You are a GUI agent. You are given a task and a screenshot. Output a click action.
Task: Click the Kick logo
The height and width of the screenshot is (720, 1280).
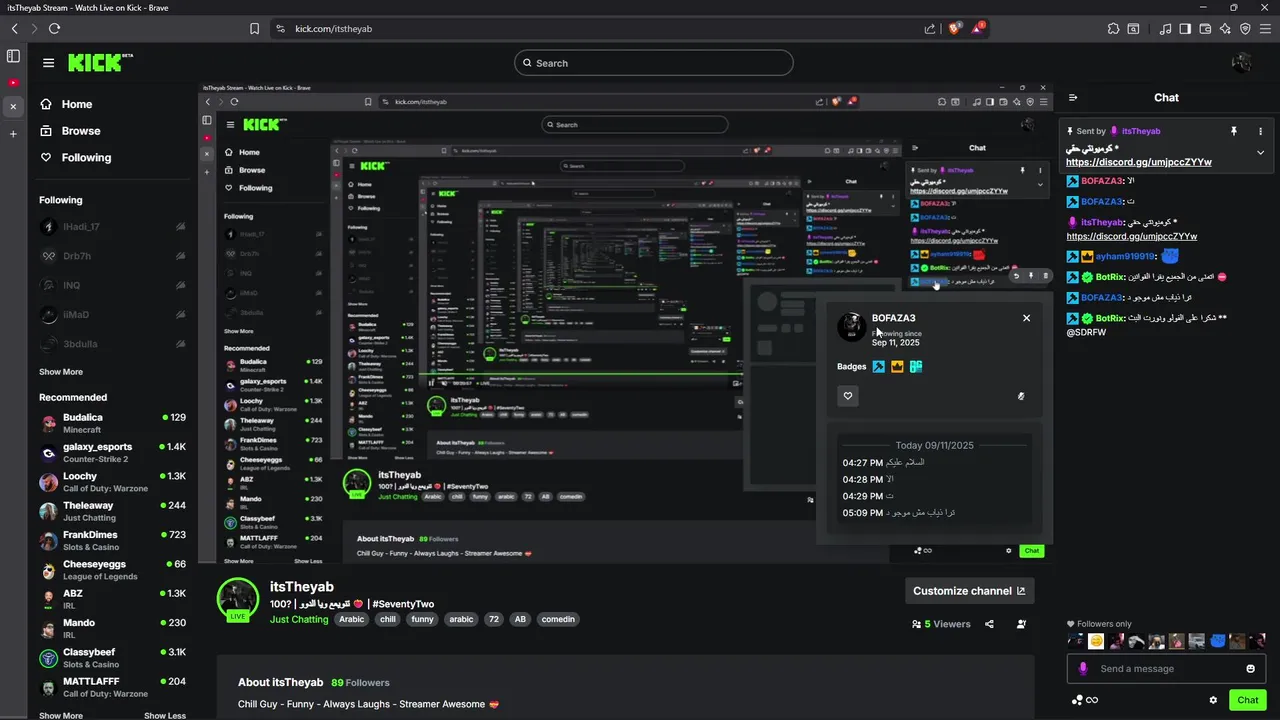[100, 63]
